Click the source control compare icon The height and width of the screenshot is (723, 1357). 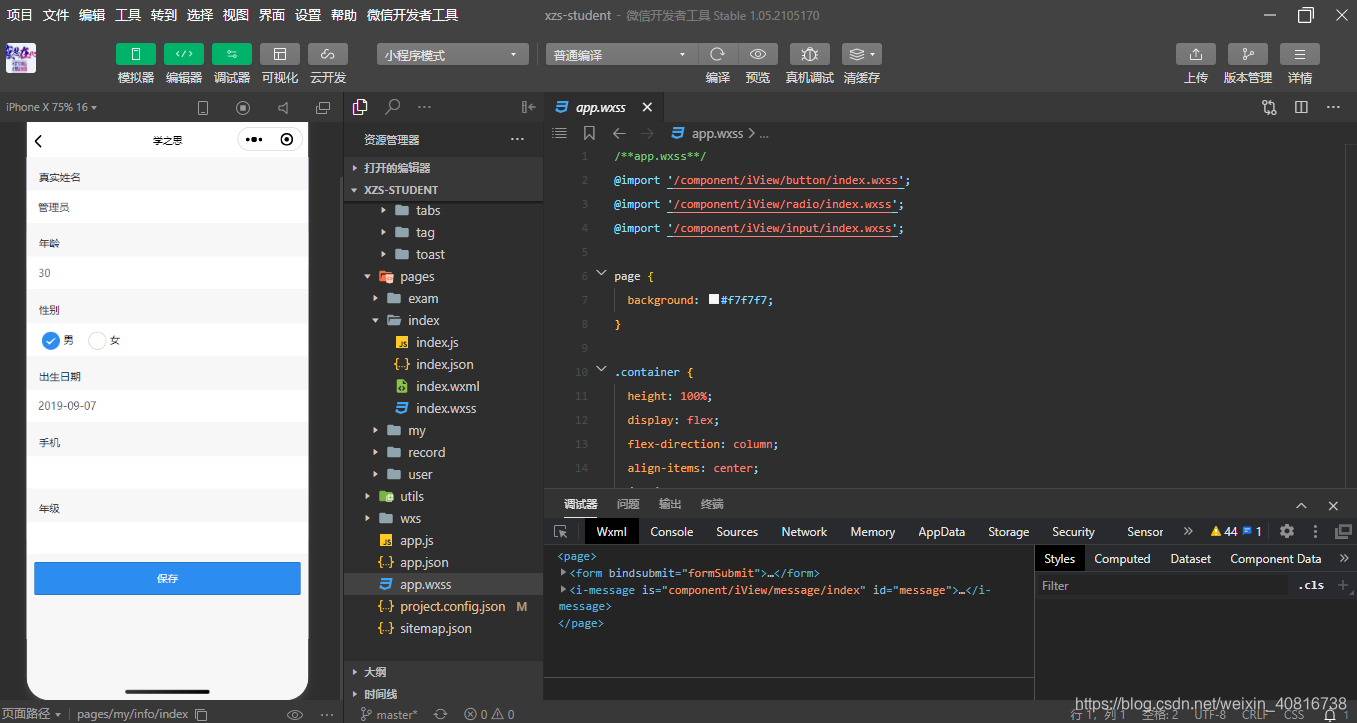1269,107
